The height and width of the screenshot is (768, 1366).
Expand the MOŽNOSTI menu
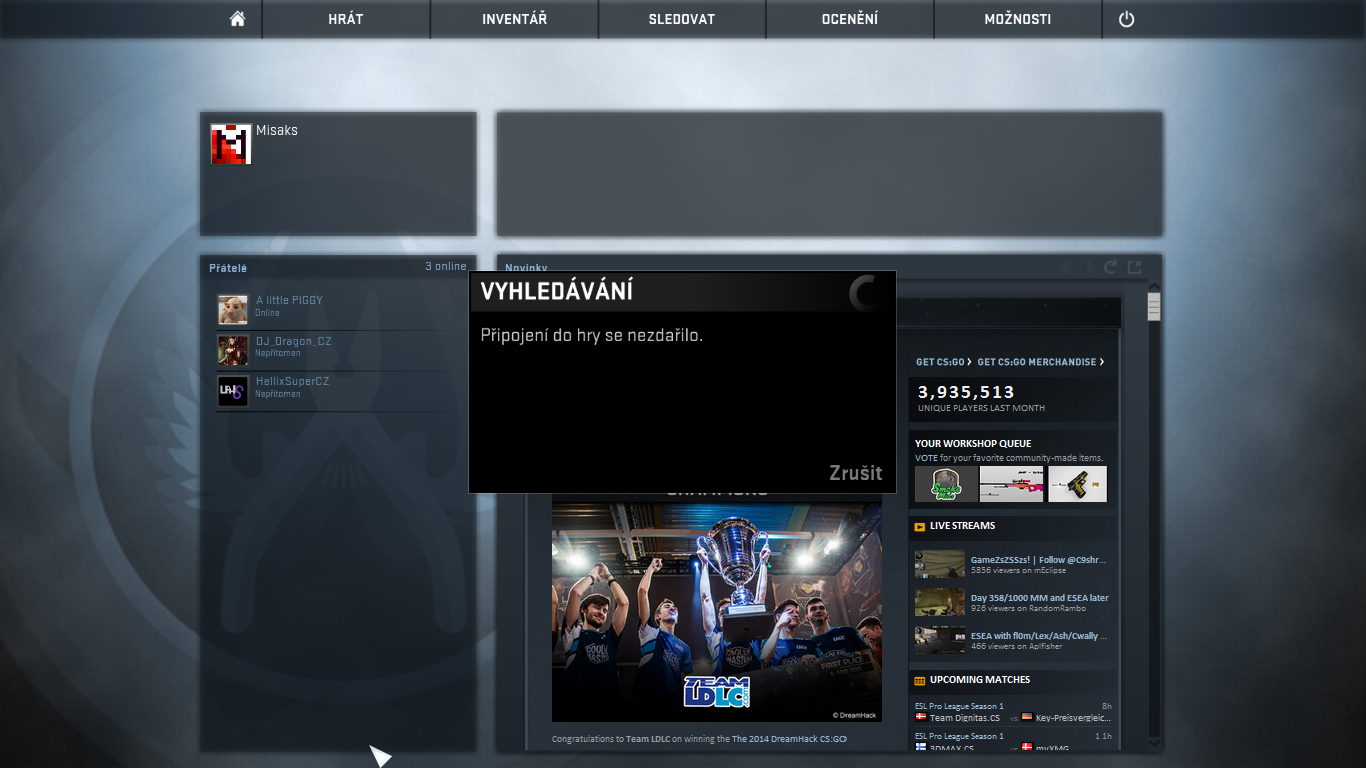pyautogui.click(x=1017, y=19)
